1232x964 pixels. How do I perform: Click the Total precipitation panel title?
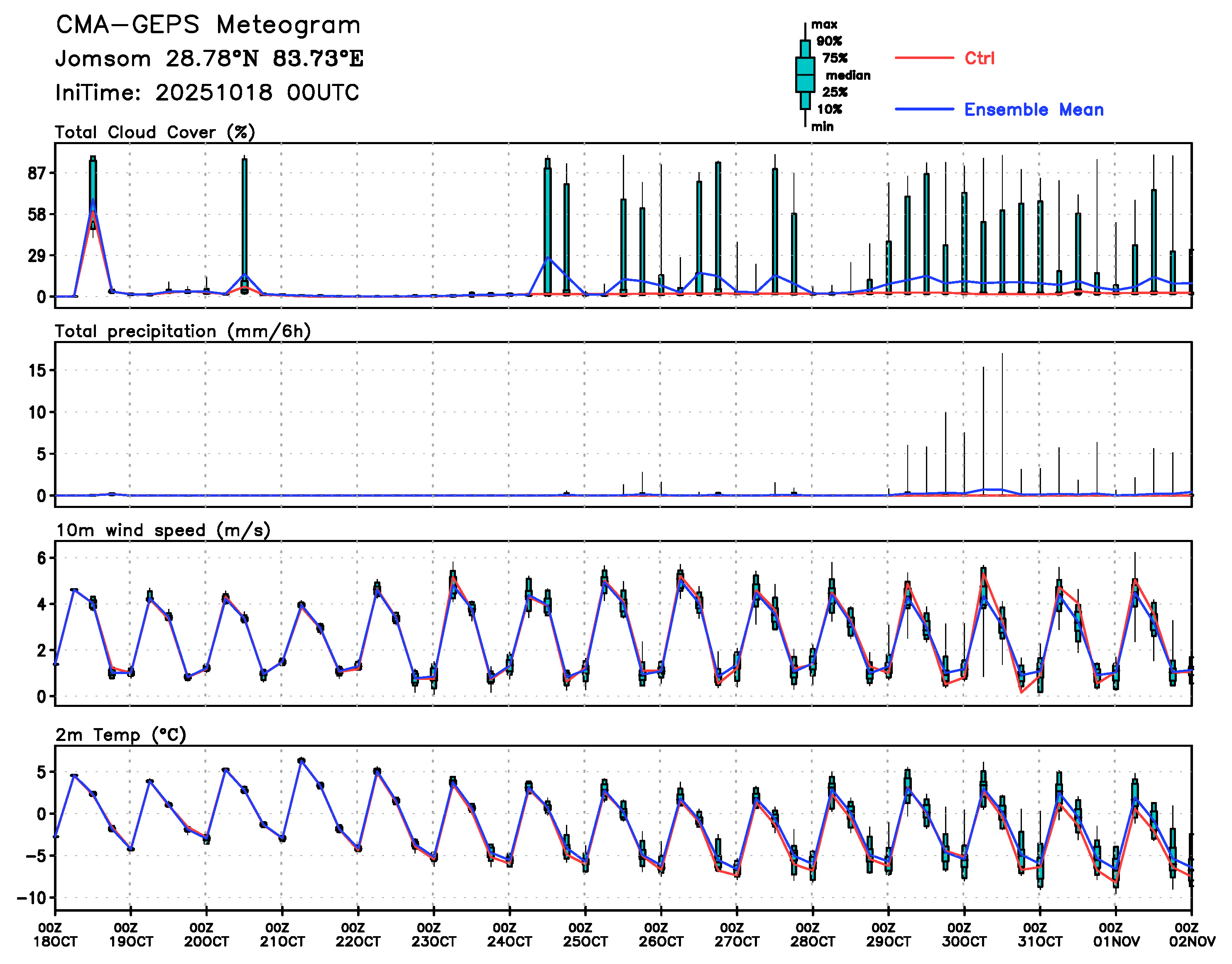tap(183, 331)
